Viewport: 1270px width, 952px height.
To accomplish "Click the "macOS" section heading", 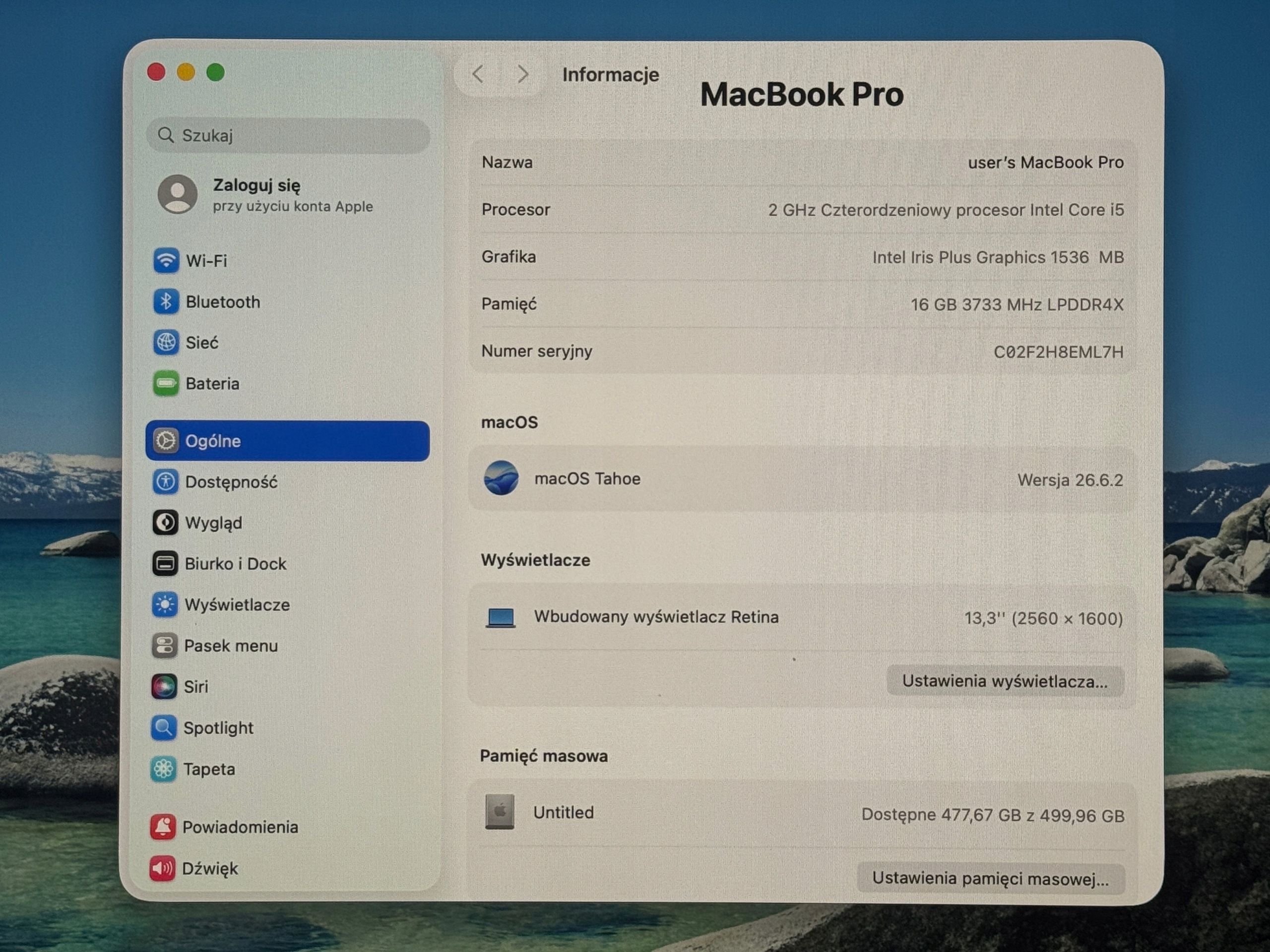I will [x=509, y=422].
